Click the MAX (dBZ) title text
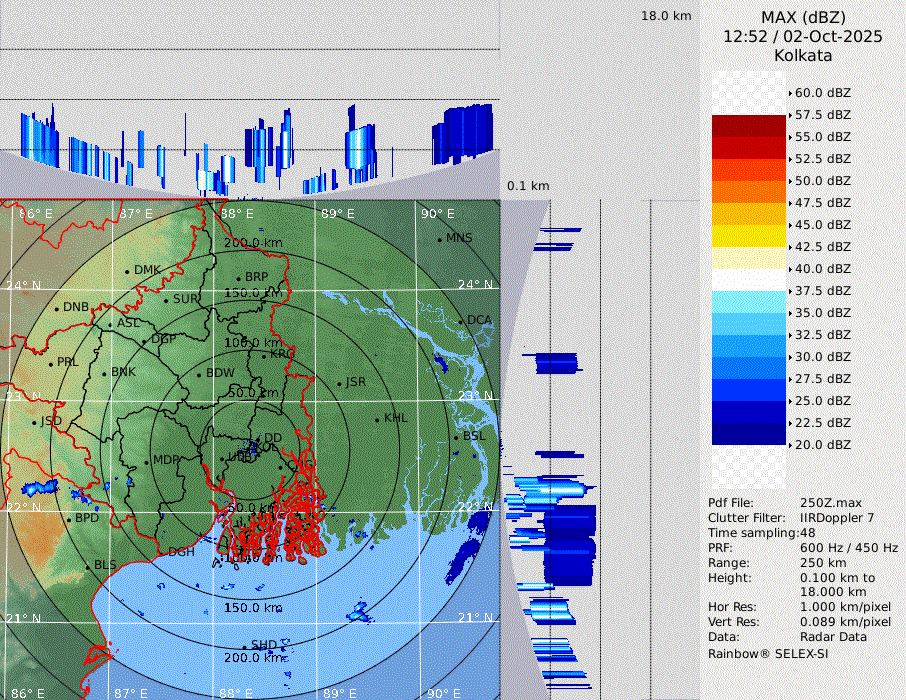The width and height of the screenshot is (906, 700). 803,17
